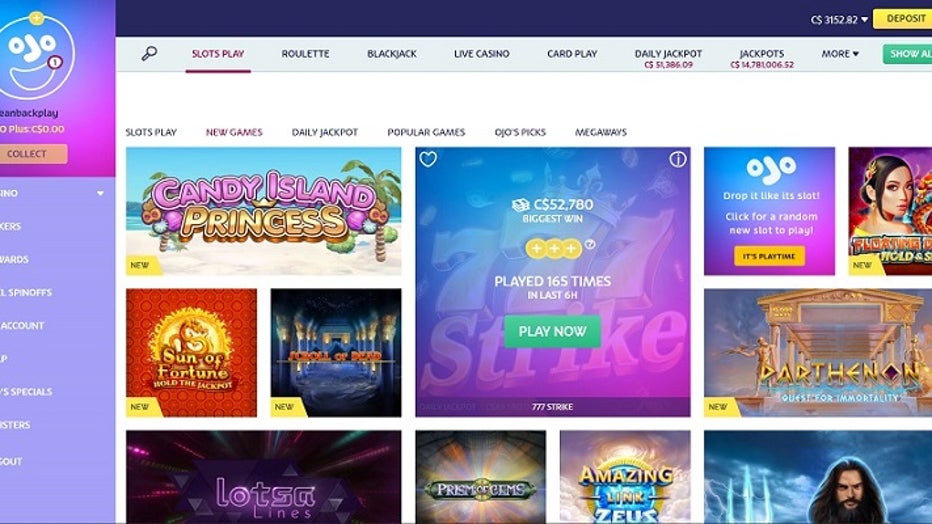The image size is (932, 524).
Task: Open the search magnifier icon
Action: [149, 53]
